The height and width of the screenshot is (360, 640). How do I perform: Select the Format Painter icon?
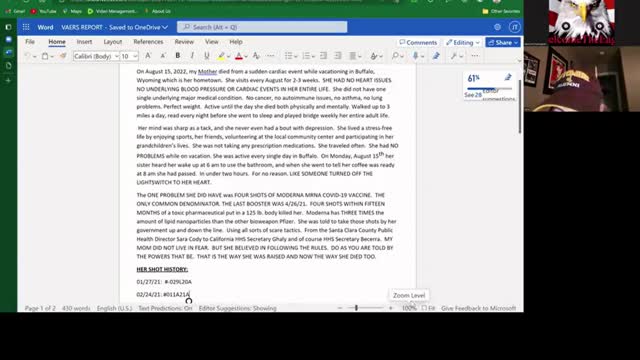pos(63,56)
